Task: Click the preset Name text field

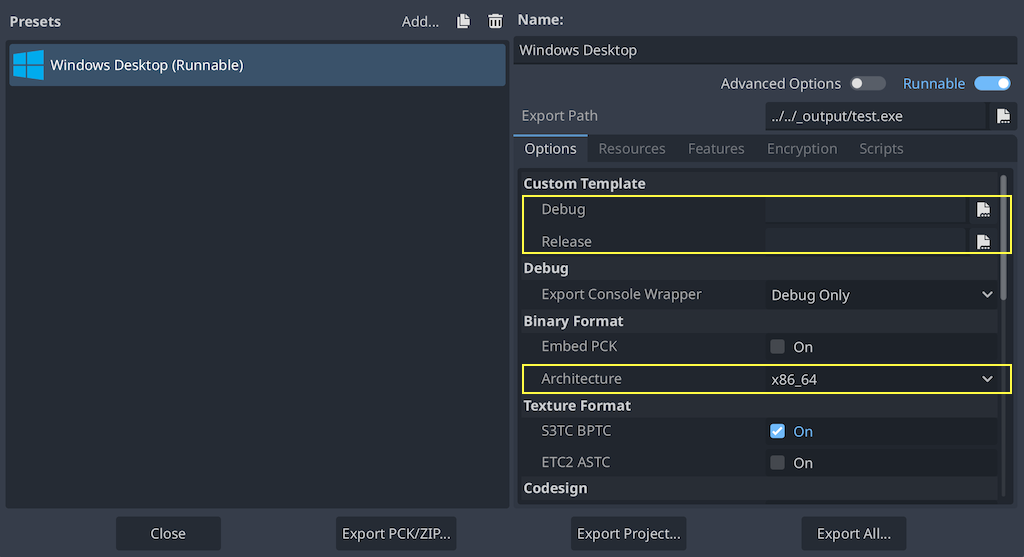Action: pos(765,50)
